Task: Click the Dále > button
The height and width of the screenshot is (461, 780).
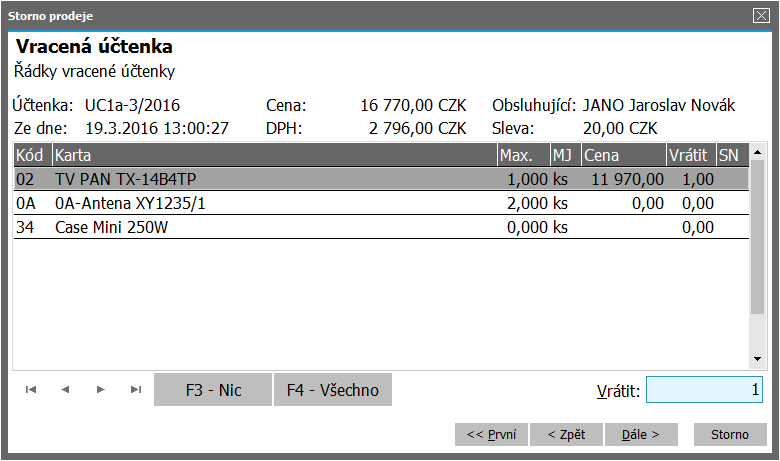Action: click(x=641, y=435)
